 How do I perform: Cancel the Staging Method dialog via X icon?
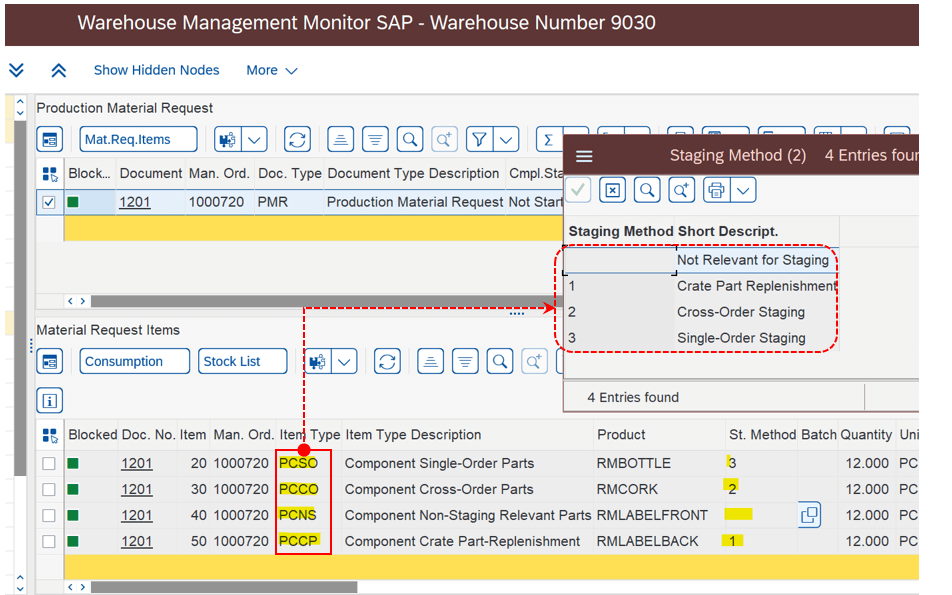613,191
